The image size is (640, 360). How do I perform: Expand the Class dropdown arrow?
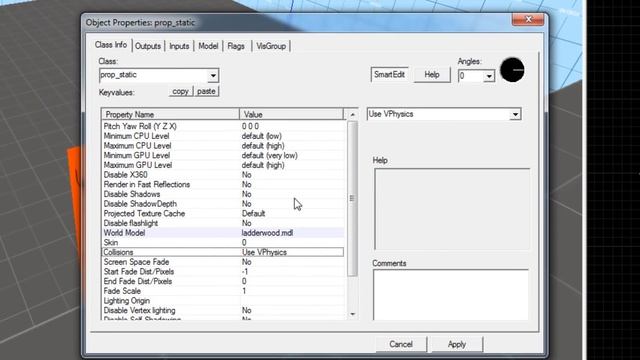click(213, 76)
